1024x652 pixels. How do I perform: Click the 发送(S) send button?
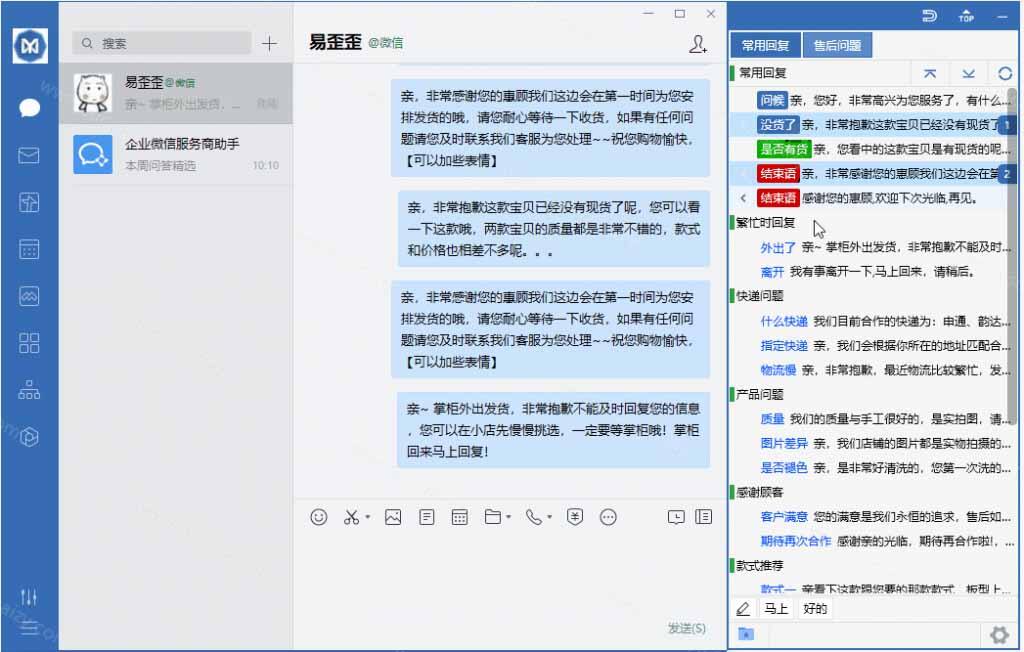686,628
